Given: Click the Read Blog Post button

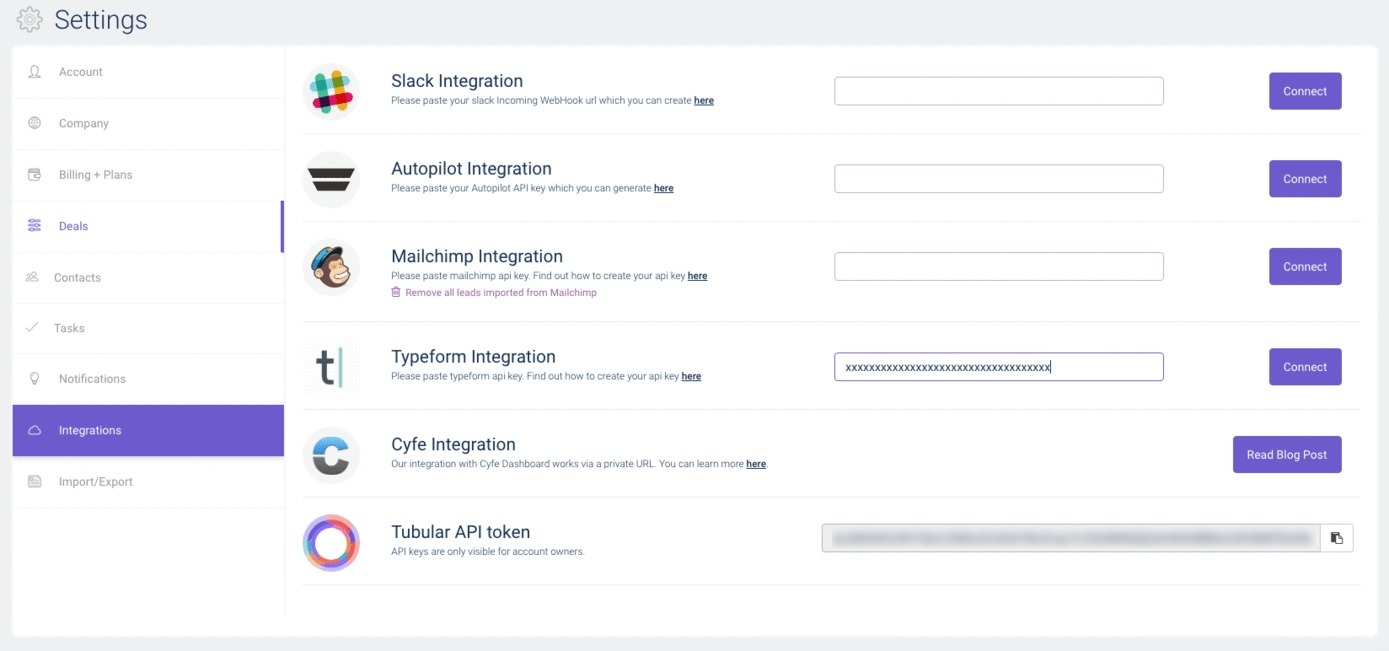Looking at the screenshot, I should [1287, 455].
